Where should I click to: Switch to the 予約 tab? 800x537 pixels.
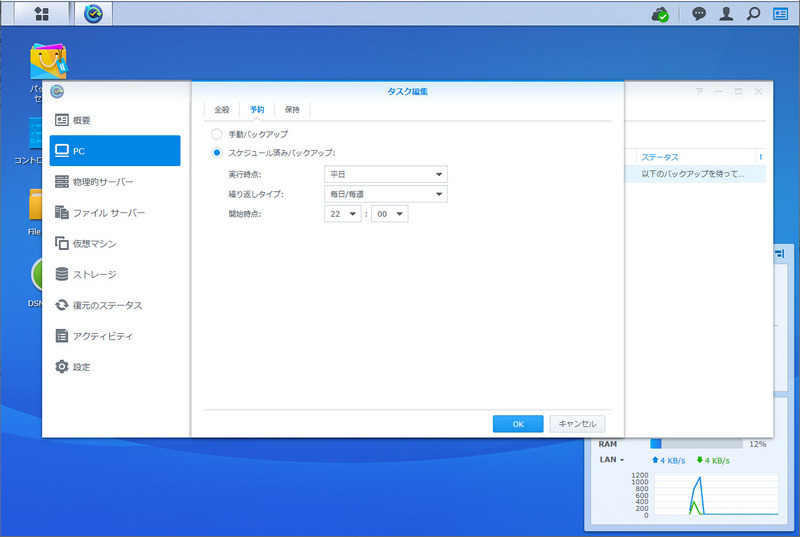pos(257,110)
